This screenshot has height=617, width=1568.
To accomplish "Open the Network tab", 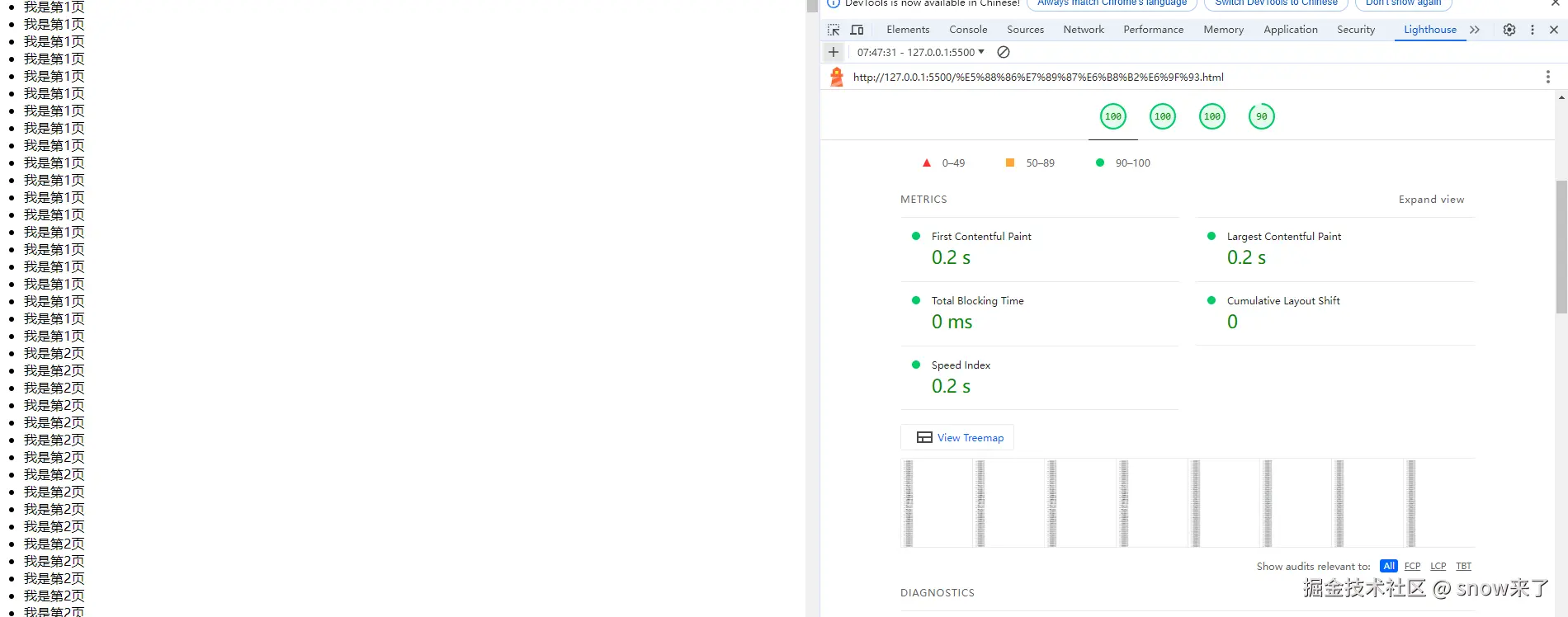I will pos(1084,30).
